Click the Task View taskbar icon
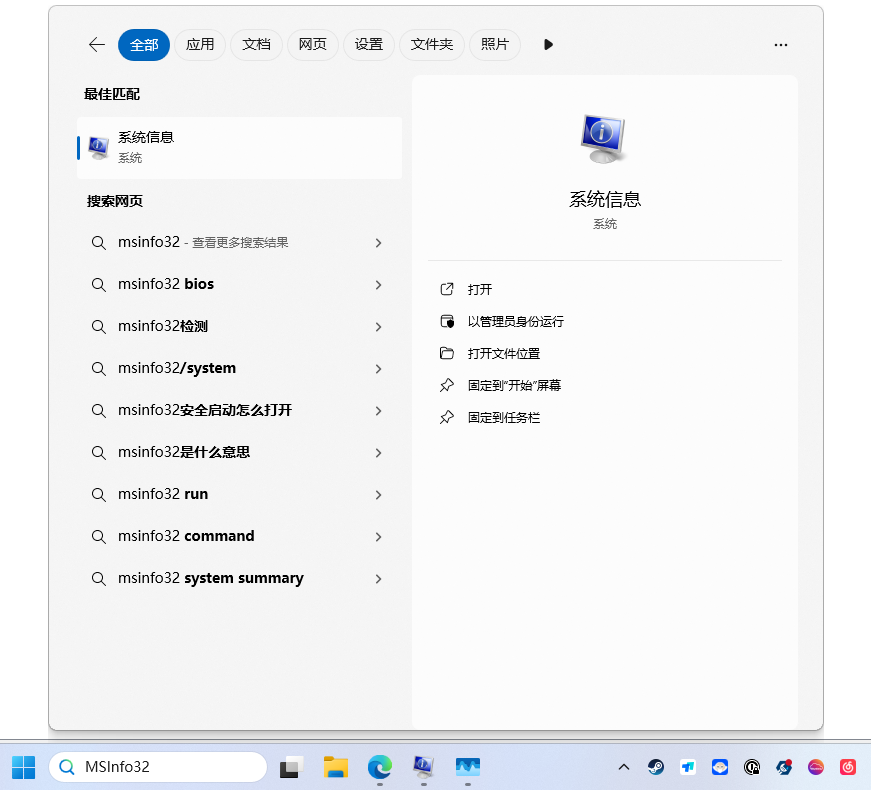 pos(291,767)
